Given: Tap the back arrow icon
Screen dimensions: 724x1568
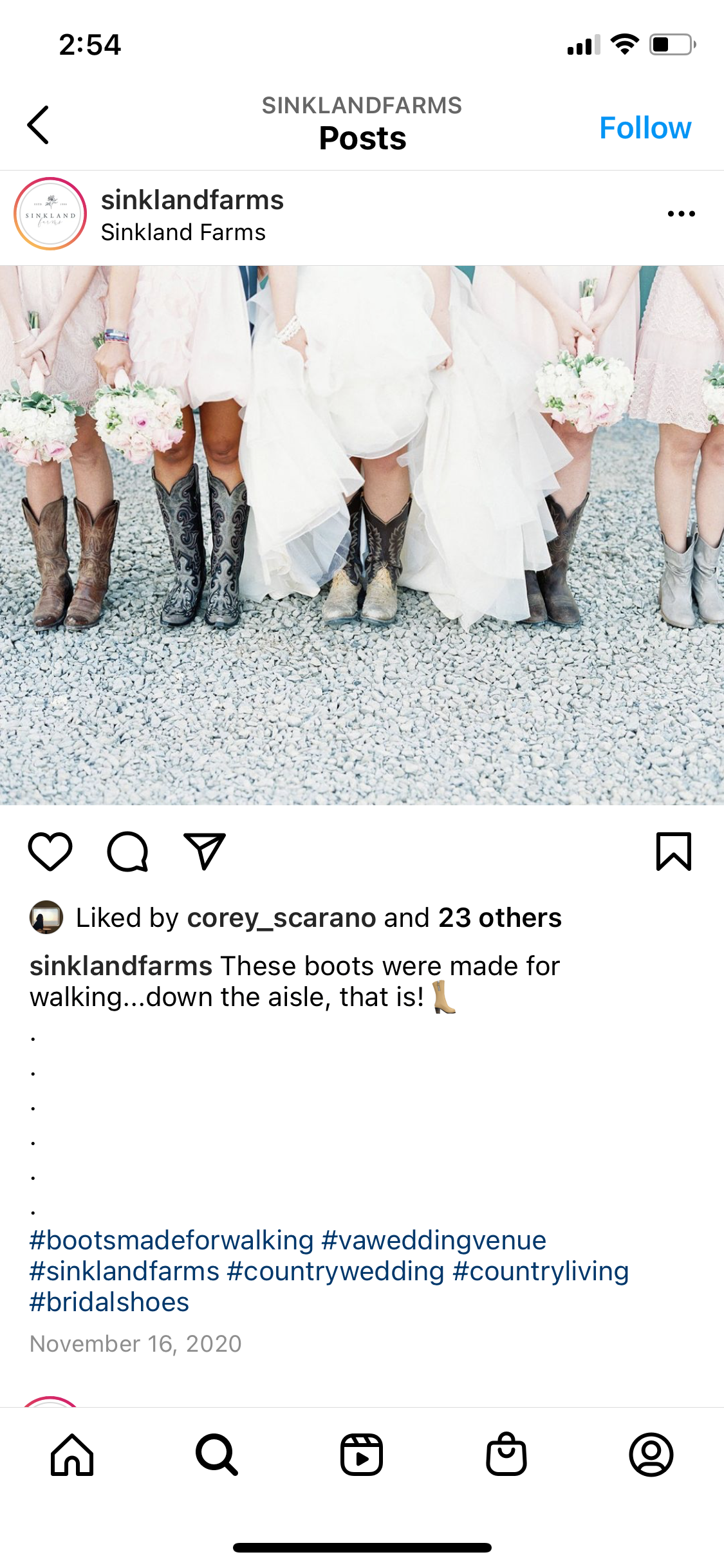Looking at the screenshot, I should (38, 125).
